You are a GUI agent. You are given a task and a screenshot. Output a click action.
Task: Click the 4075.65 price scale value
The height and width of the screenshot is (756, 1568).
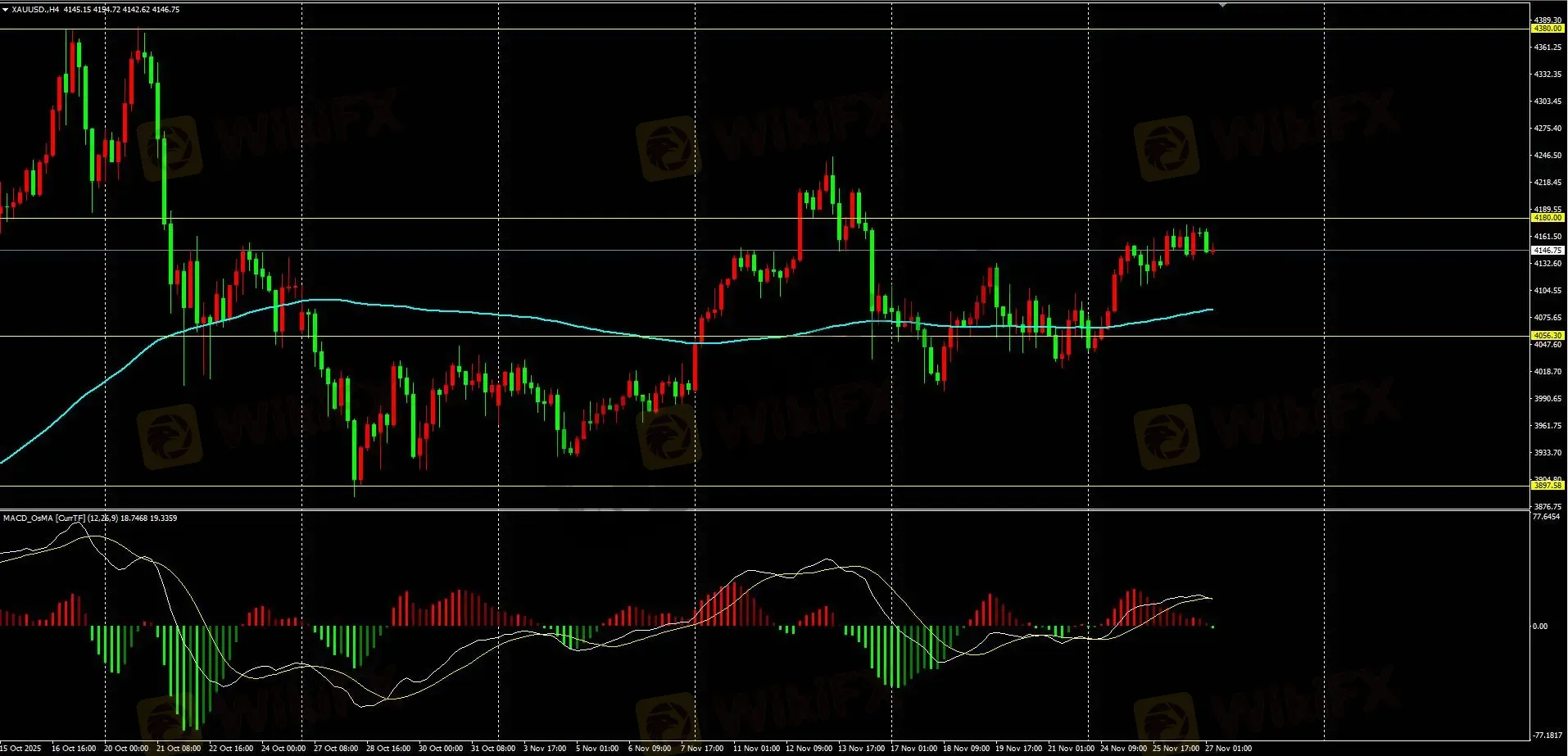click(1548, 318)
